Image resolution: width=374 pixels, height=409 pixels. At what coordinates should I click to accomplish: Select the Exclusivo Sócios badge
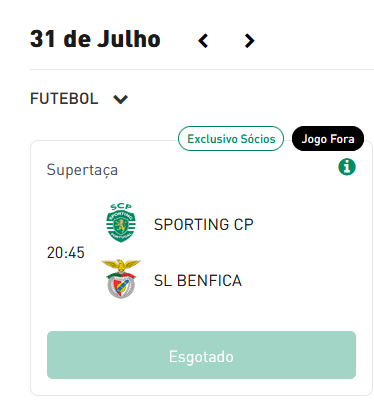(x=231, y=139)
